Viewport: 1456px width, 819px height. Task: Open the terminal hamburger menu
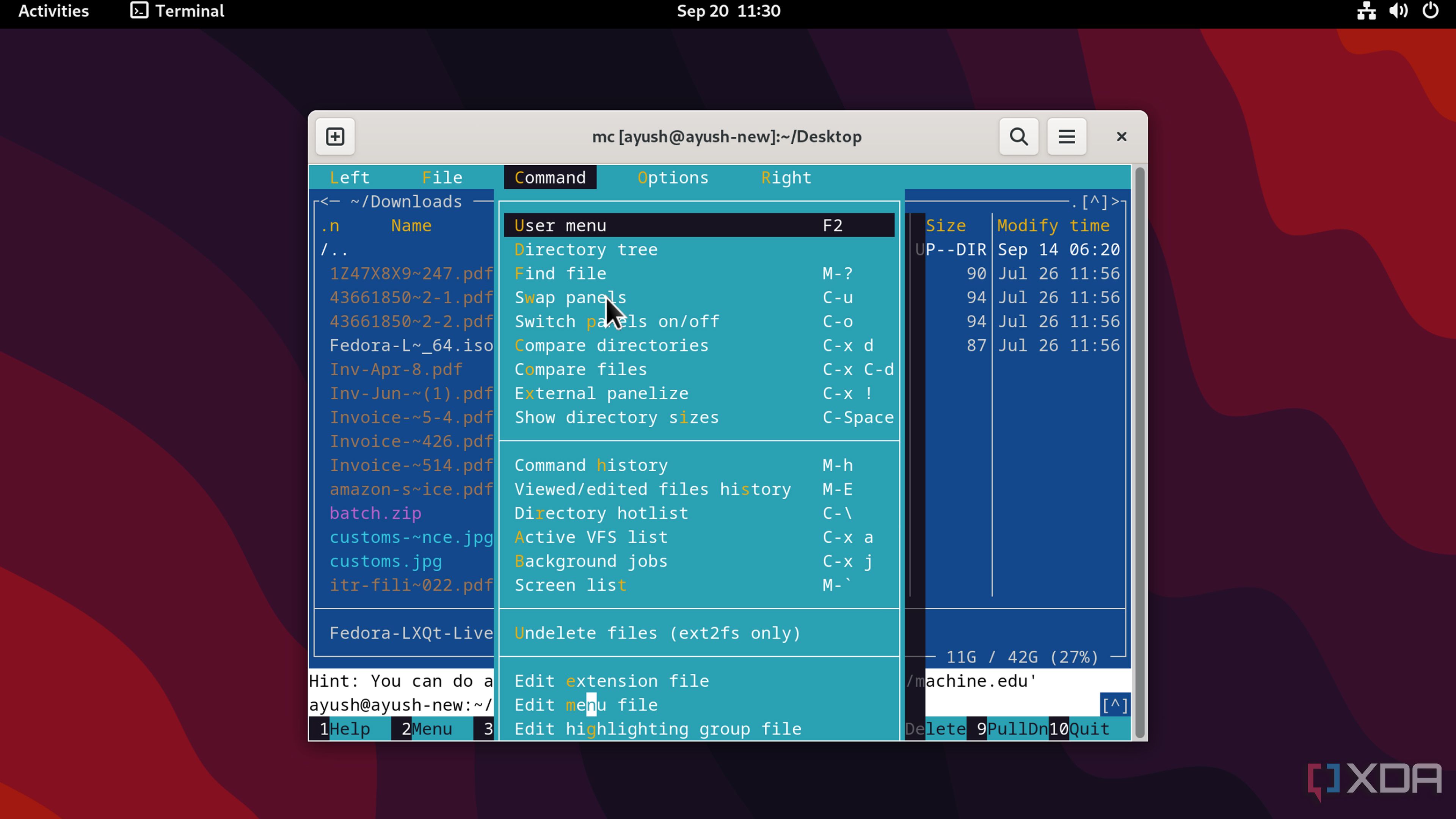[x=1067, y=137]
